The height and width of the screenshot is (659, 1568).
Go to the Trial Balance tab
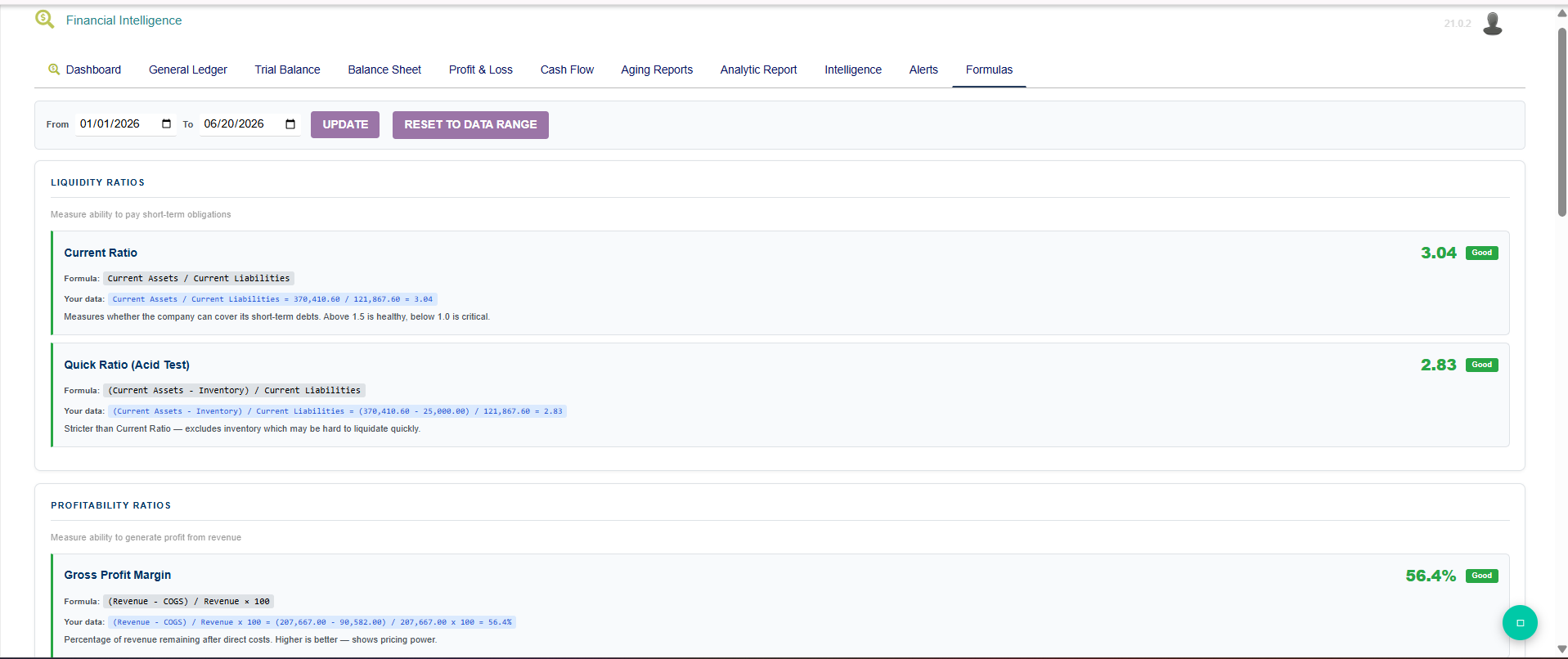click(x=287, y=70)
